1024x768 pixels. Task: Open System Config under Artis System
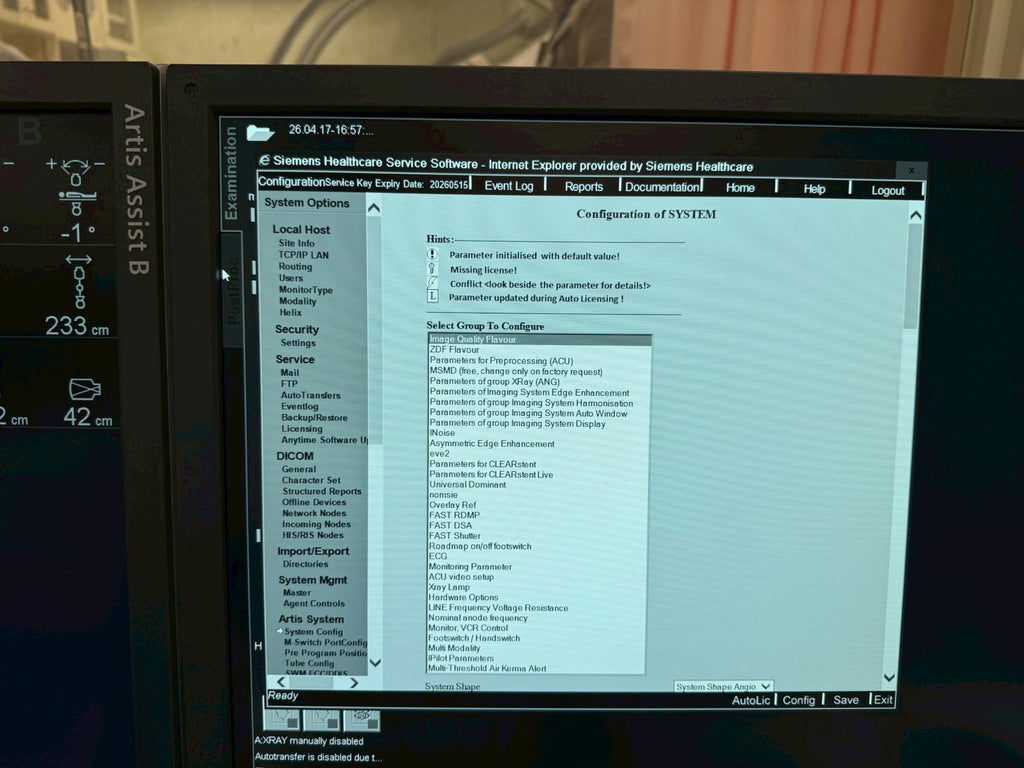[x=313, y=632]
